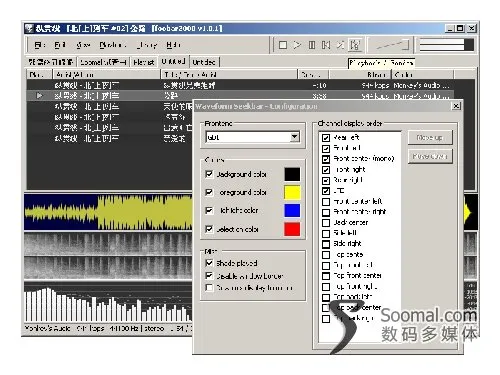This screenshot has height=375, width=500.
Task: Click the Move down button
Action: click(430, 156)
